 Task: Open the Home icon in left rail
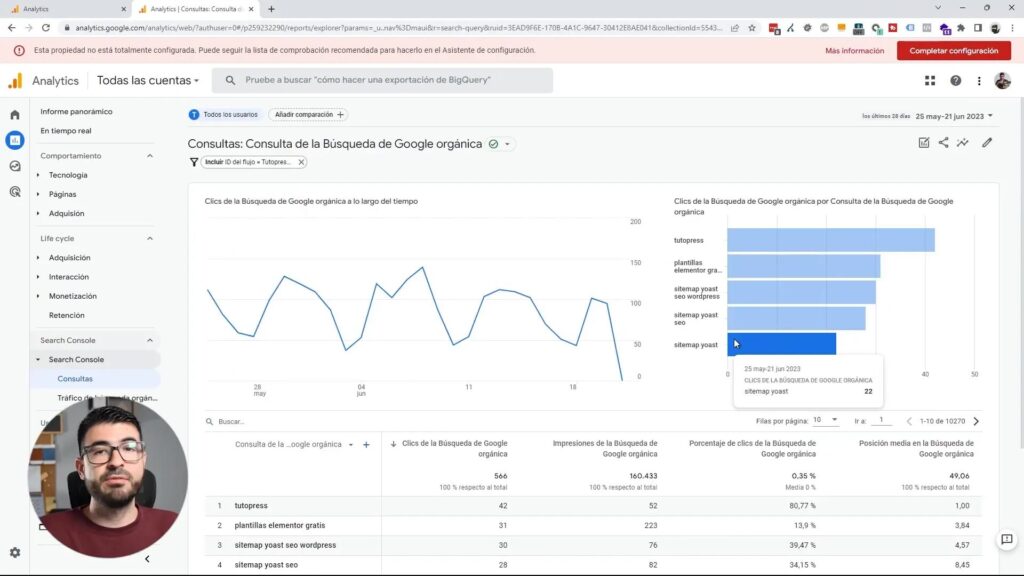pyautogui.click(x=15, y=115)
